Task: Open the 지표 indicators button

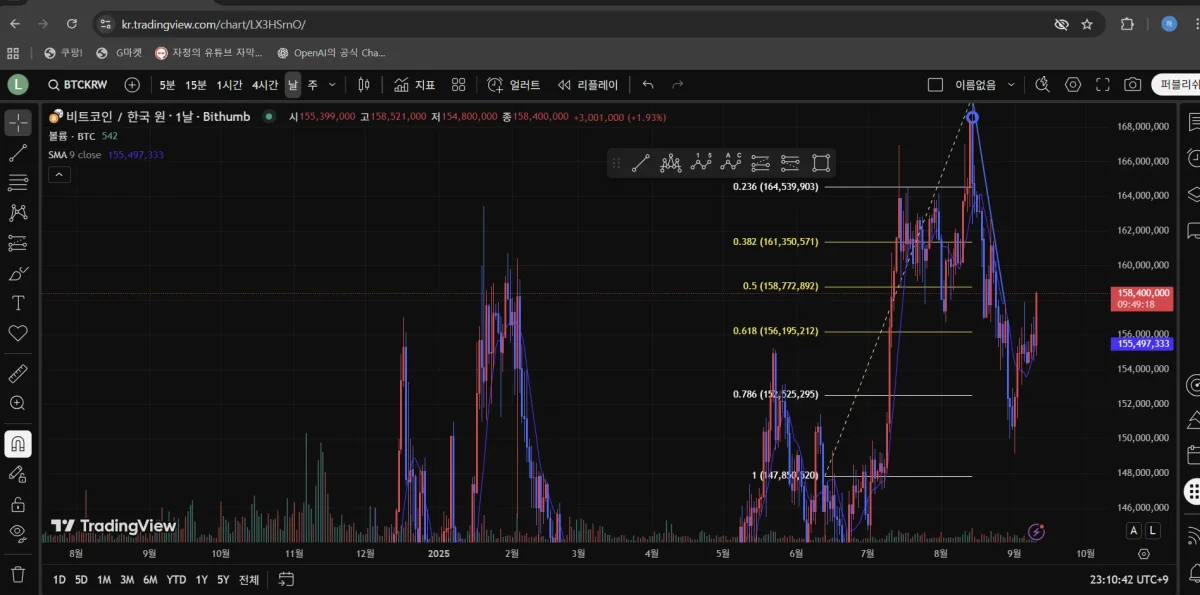Action: [414, 85]
